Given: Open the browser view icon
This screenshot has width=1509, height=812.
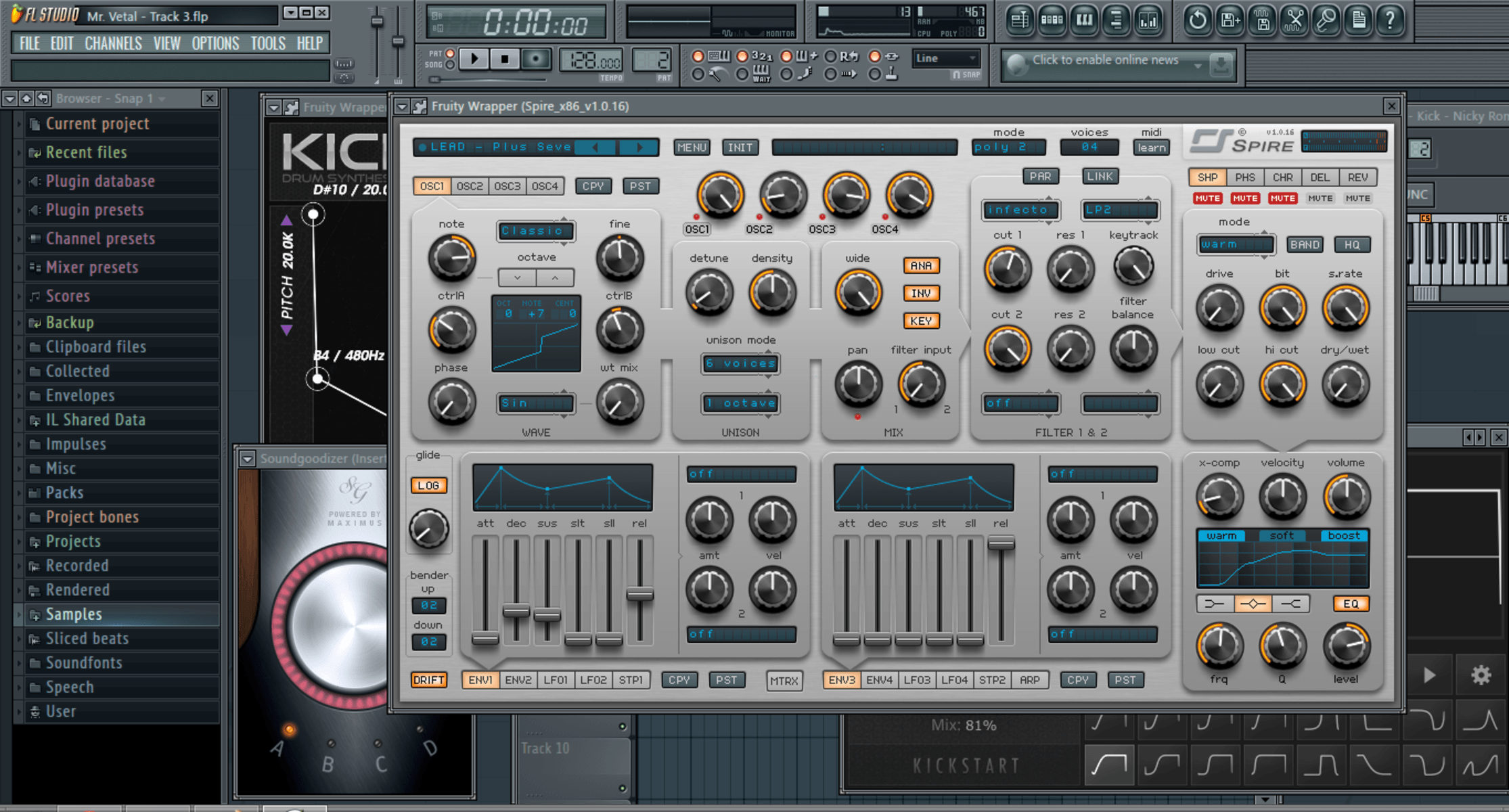Looking at the screenshot, I should (1117, 20).
